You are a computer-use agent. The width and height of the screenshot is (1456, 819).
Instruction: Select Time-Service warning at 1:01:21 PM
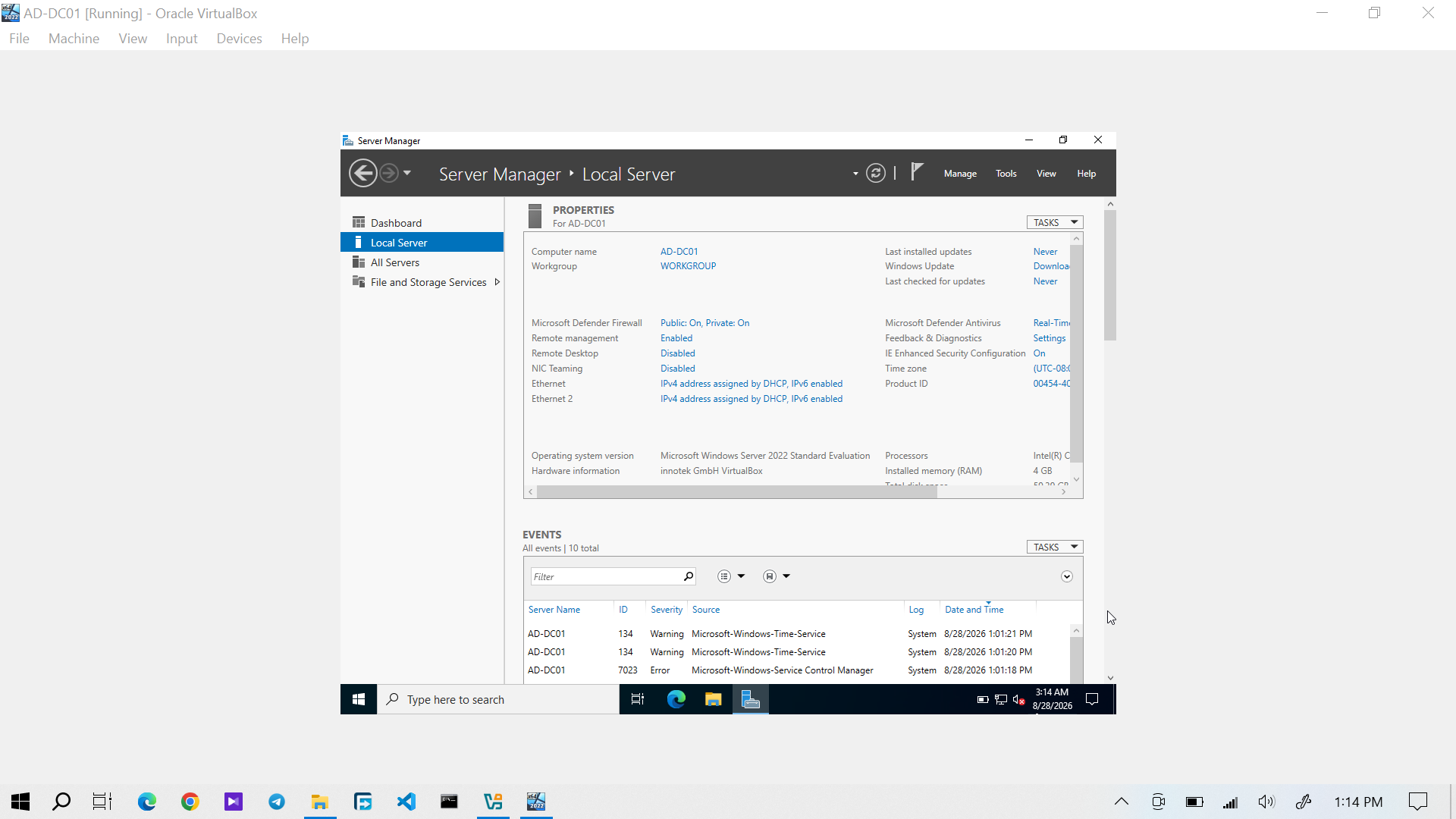point(796,634)
